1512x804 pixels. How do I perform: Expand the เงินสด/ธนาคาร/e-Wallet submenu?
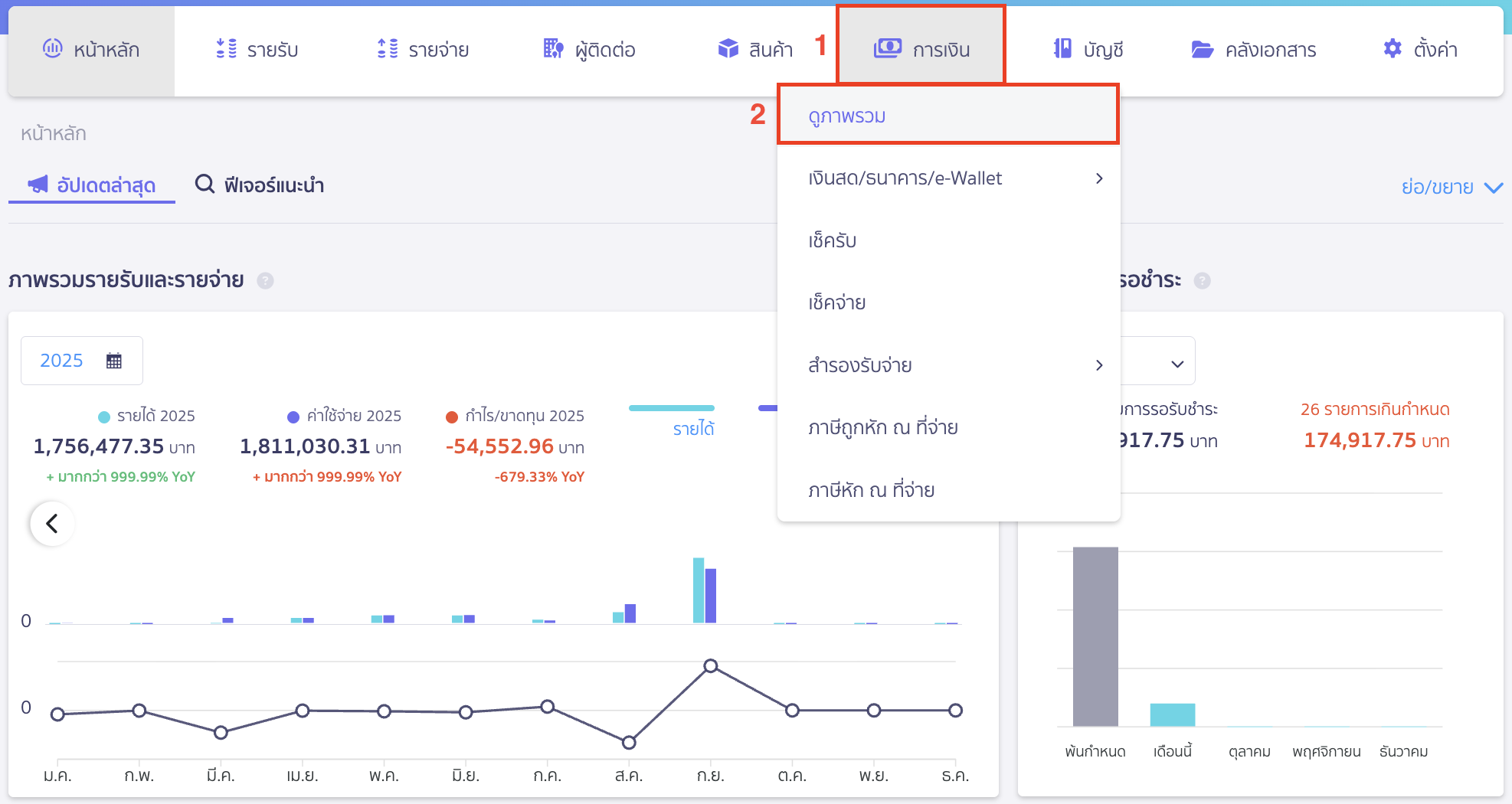pyautogui.click(x=948, y=178)
